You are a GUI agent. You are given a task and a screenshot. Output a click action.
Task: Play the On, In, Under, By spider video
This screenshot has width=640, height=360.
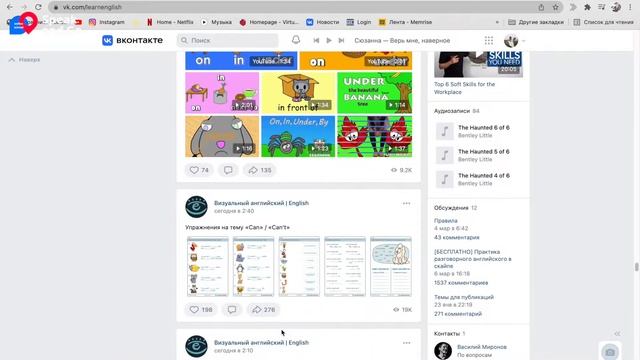click(298, 136)
